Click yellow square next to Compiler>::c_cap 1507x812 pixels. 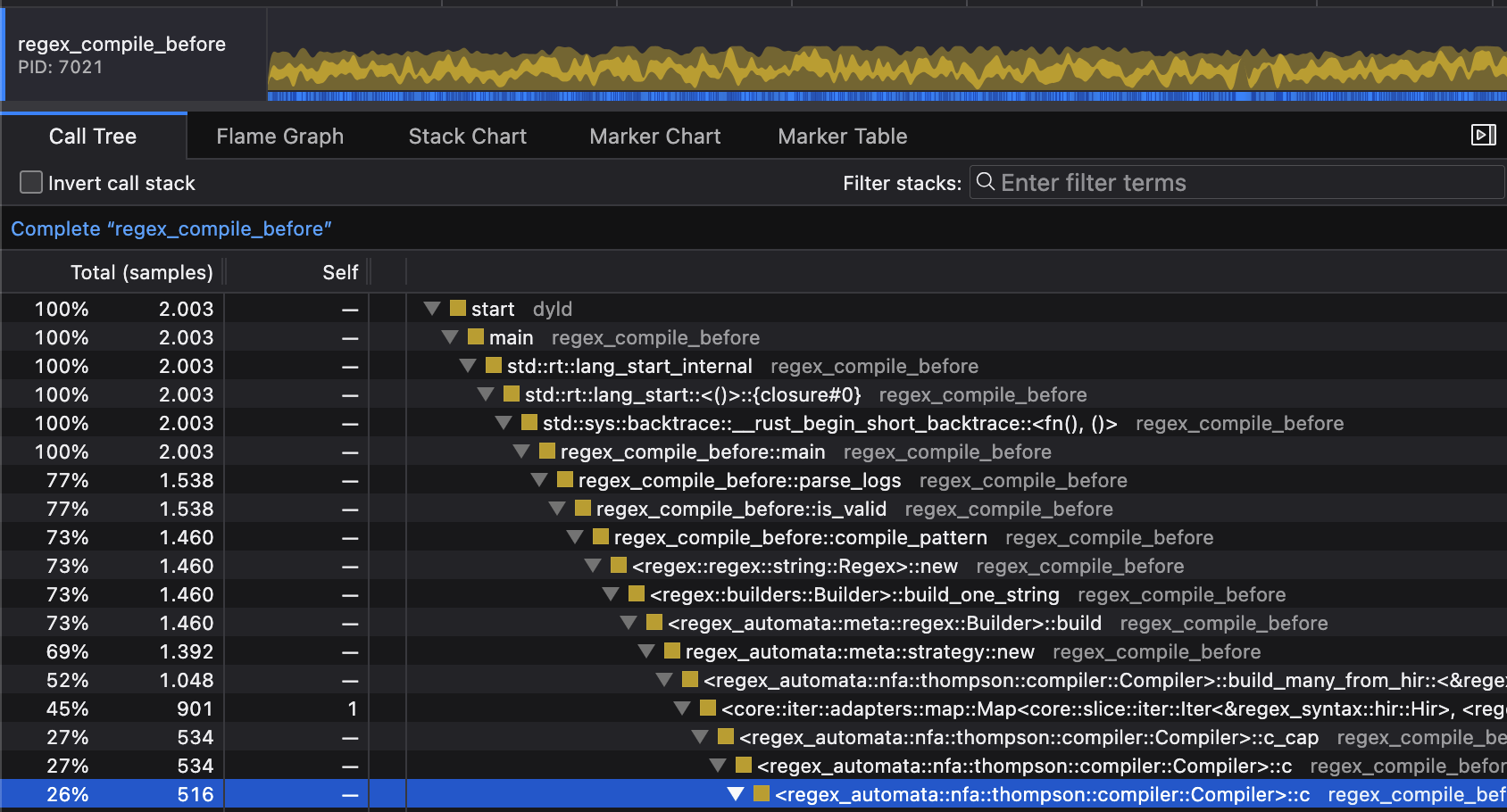pyautogui.click(x=726, y=736)
